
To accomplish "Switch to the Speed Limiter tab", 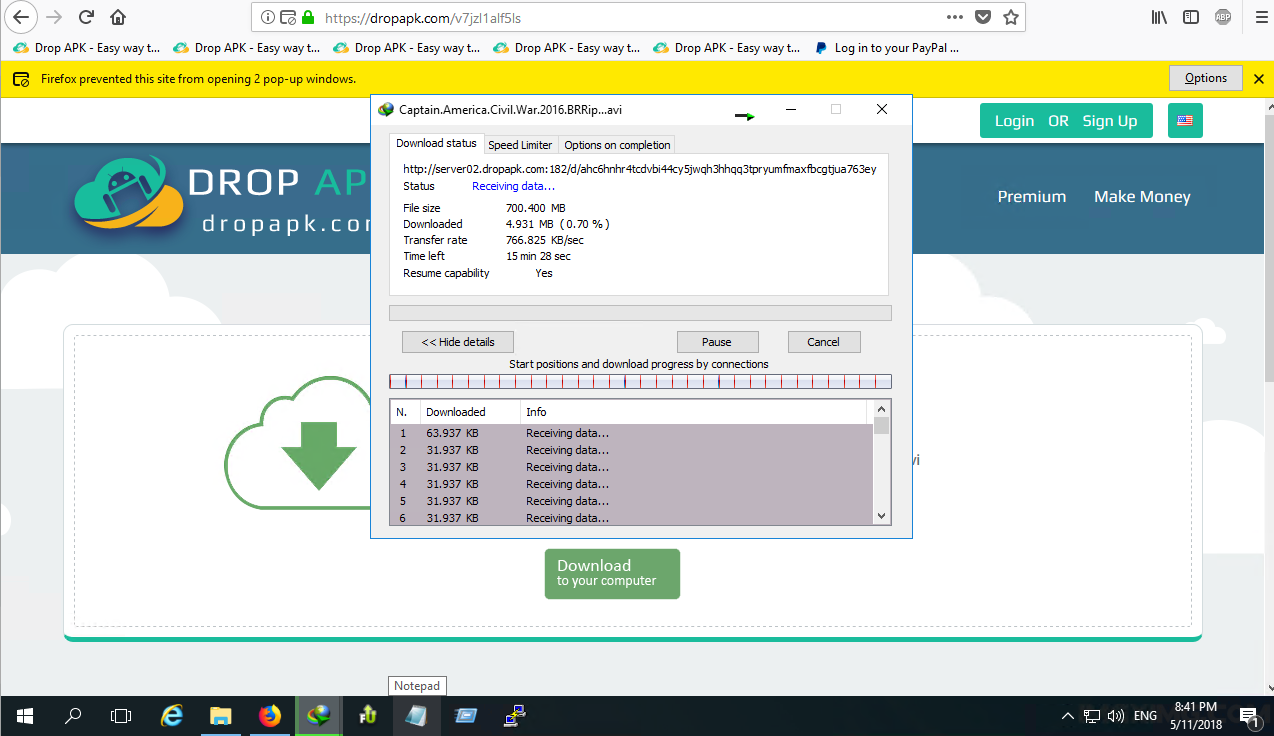I will click(x=520, y=145).
